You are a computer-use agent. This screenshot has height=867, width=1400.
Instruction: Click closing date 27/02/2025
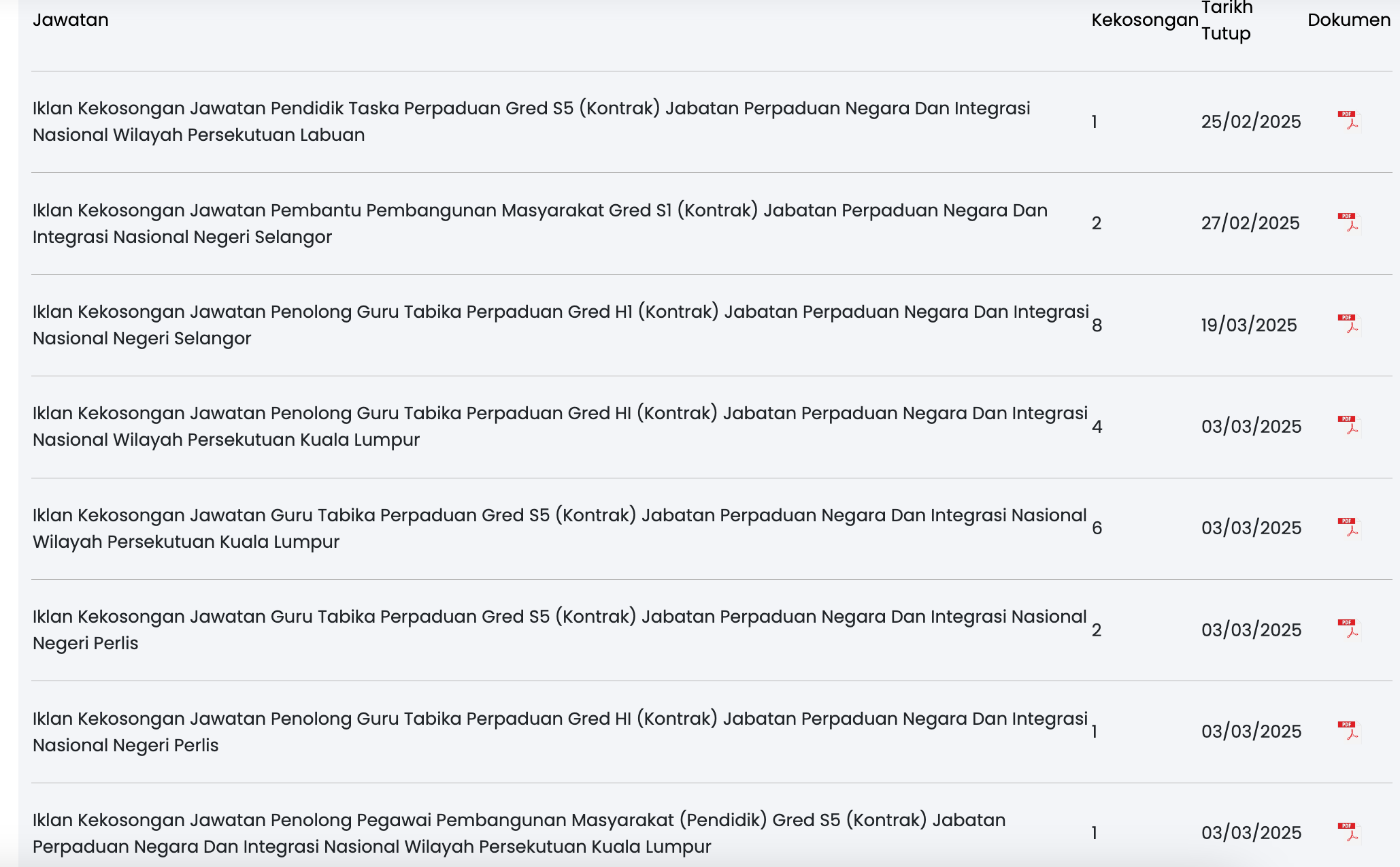pos(1250,223)
